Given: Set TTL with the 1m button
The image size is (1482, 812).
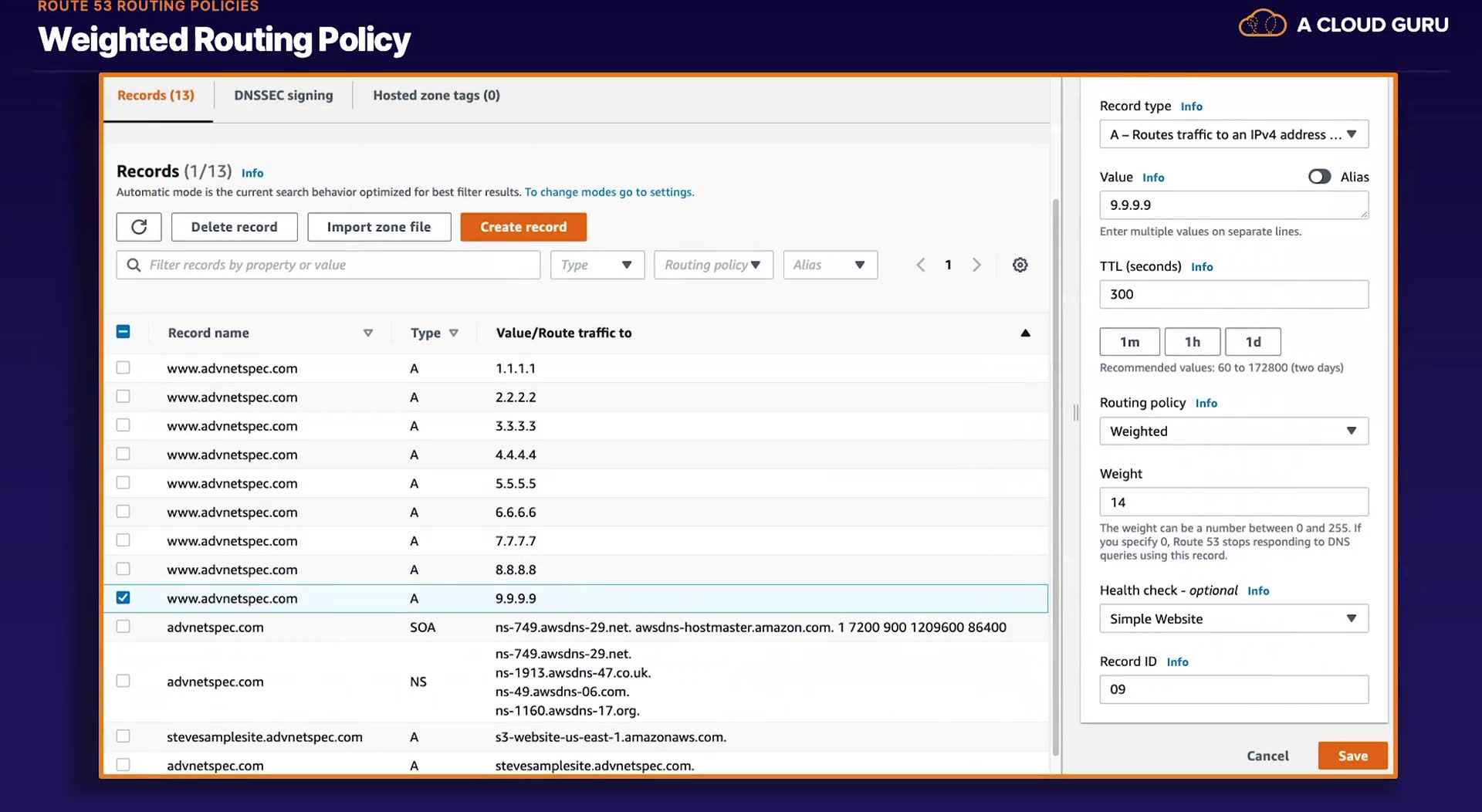Looking at the screenshot, I should coord(1129,341).
